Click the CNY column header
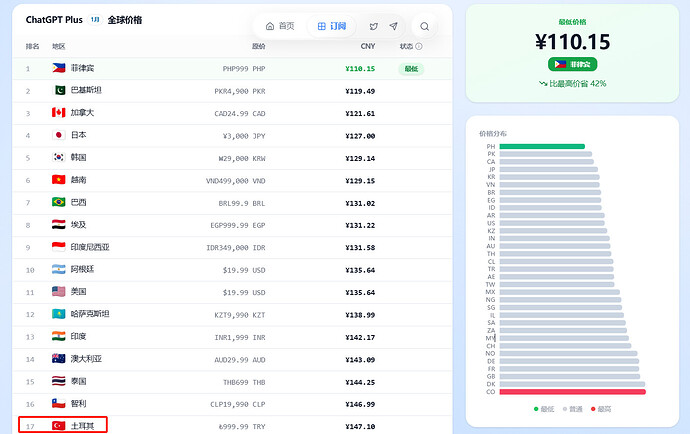 tap(368, 46)
